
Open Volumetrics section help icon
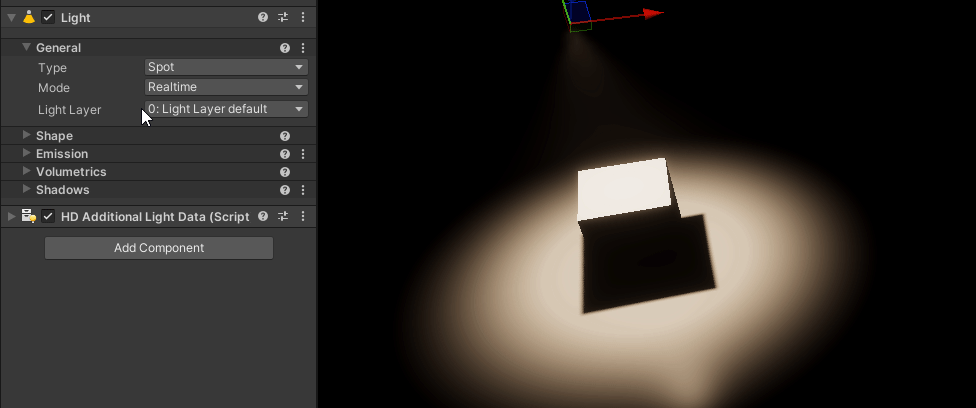tap(284, 172)
